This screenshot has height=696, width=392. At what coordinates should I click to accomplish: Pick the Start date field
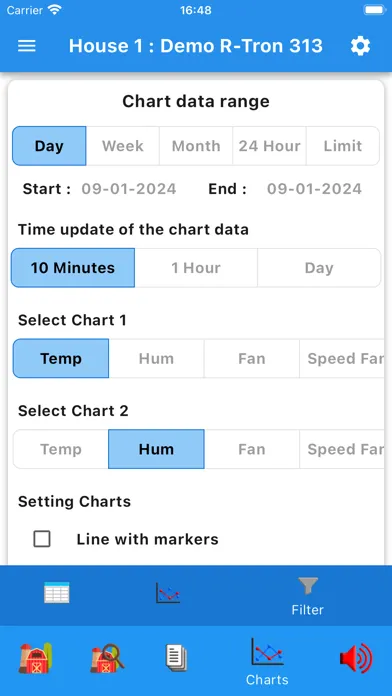(x=129, y=189)
